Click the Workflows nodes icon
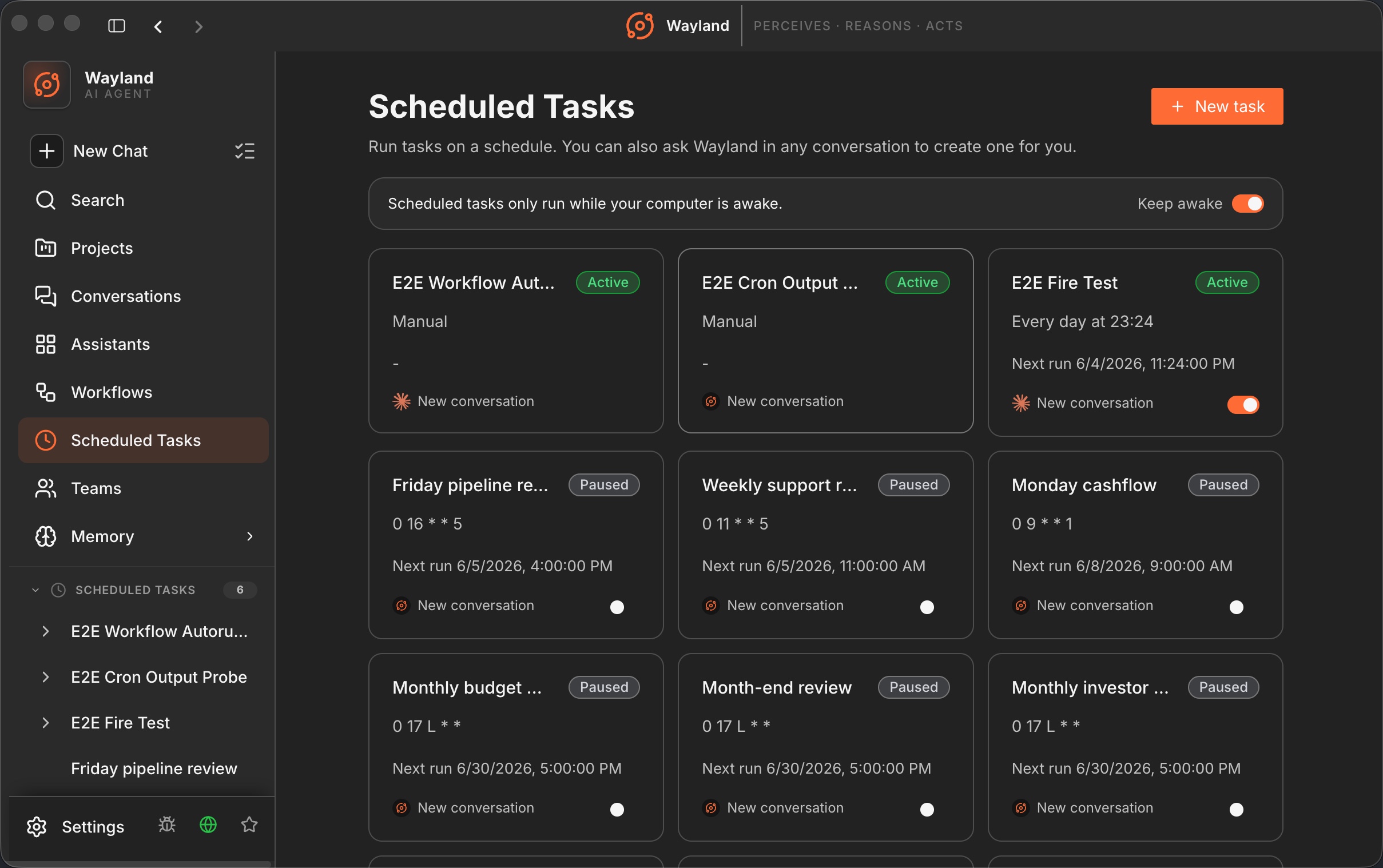1383x868 pixels. (x=45, y=392)
